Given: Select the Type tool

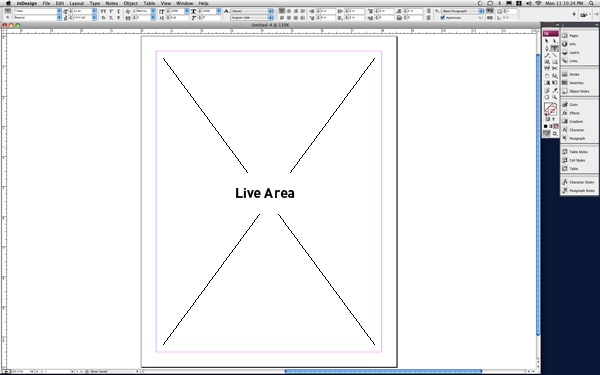Looking at the screenshot, I should click(554, 48).
